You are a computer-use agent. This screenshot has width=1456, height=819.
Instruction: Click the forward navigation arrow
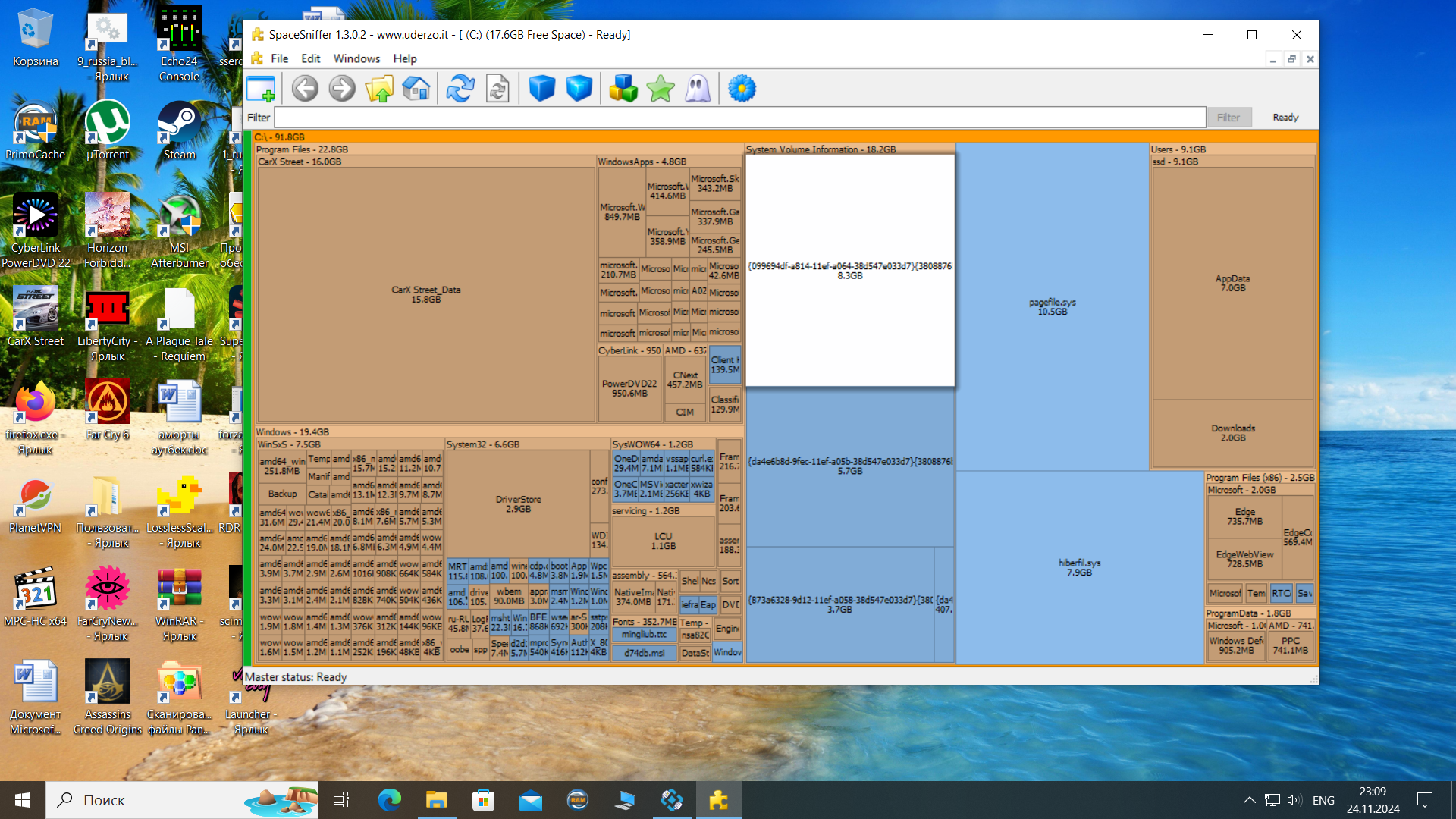pyautogui.click(x=342, y=89)
